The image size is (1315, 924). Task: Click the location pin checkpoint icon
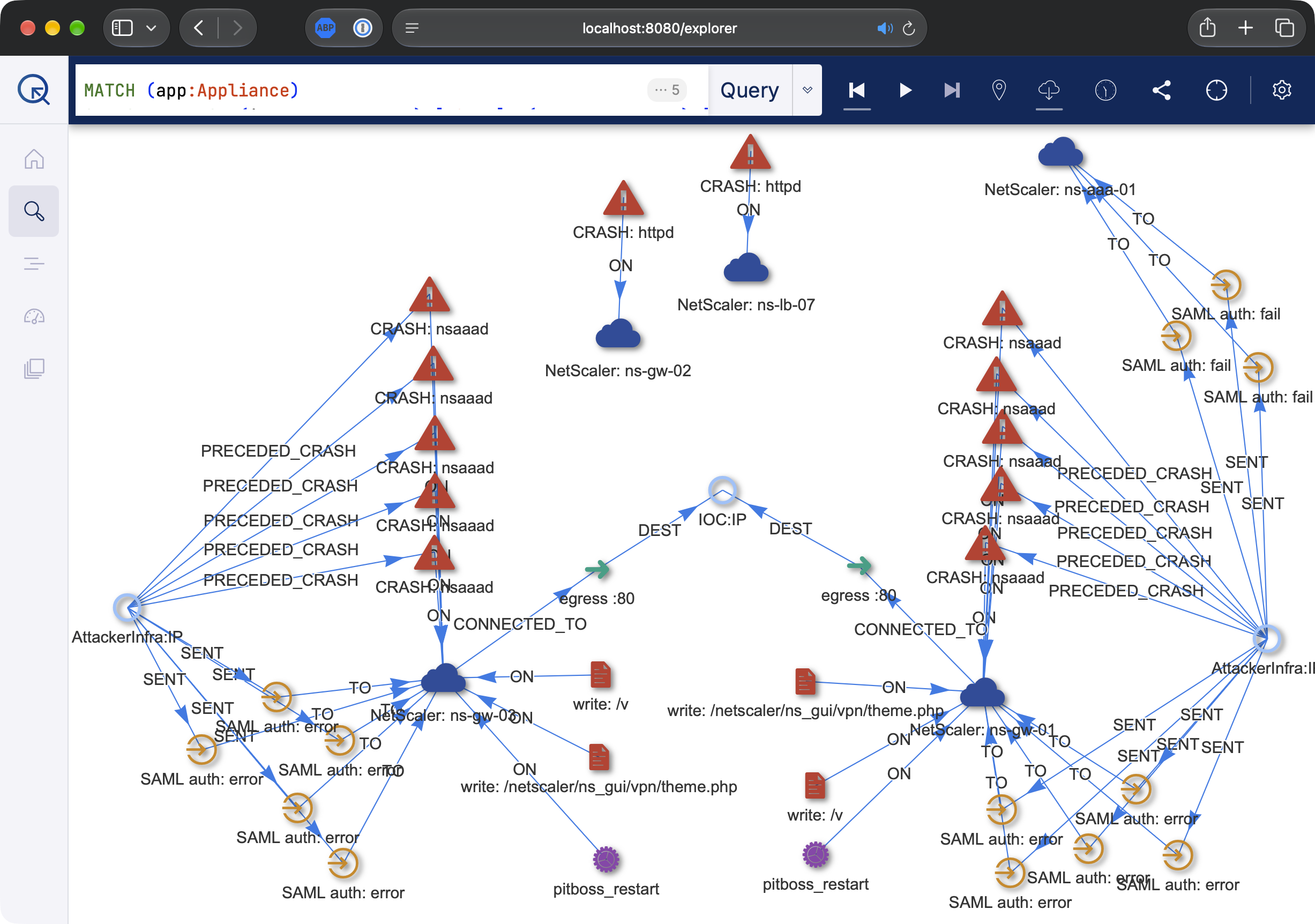(999, 90)
